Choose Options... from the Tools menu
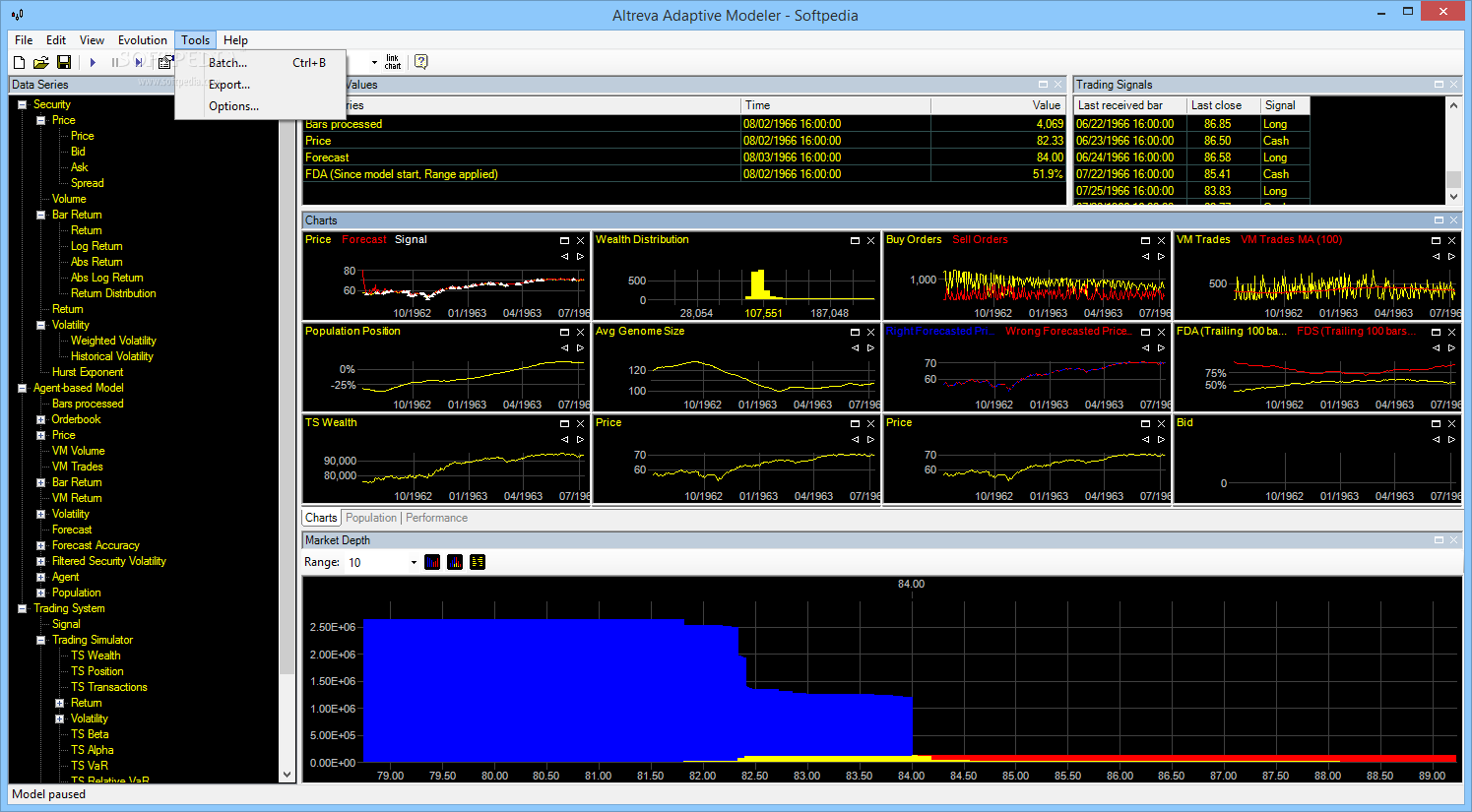The image size is (1472, 812). point(261,106)
